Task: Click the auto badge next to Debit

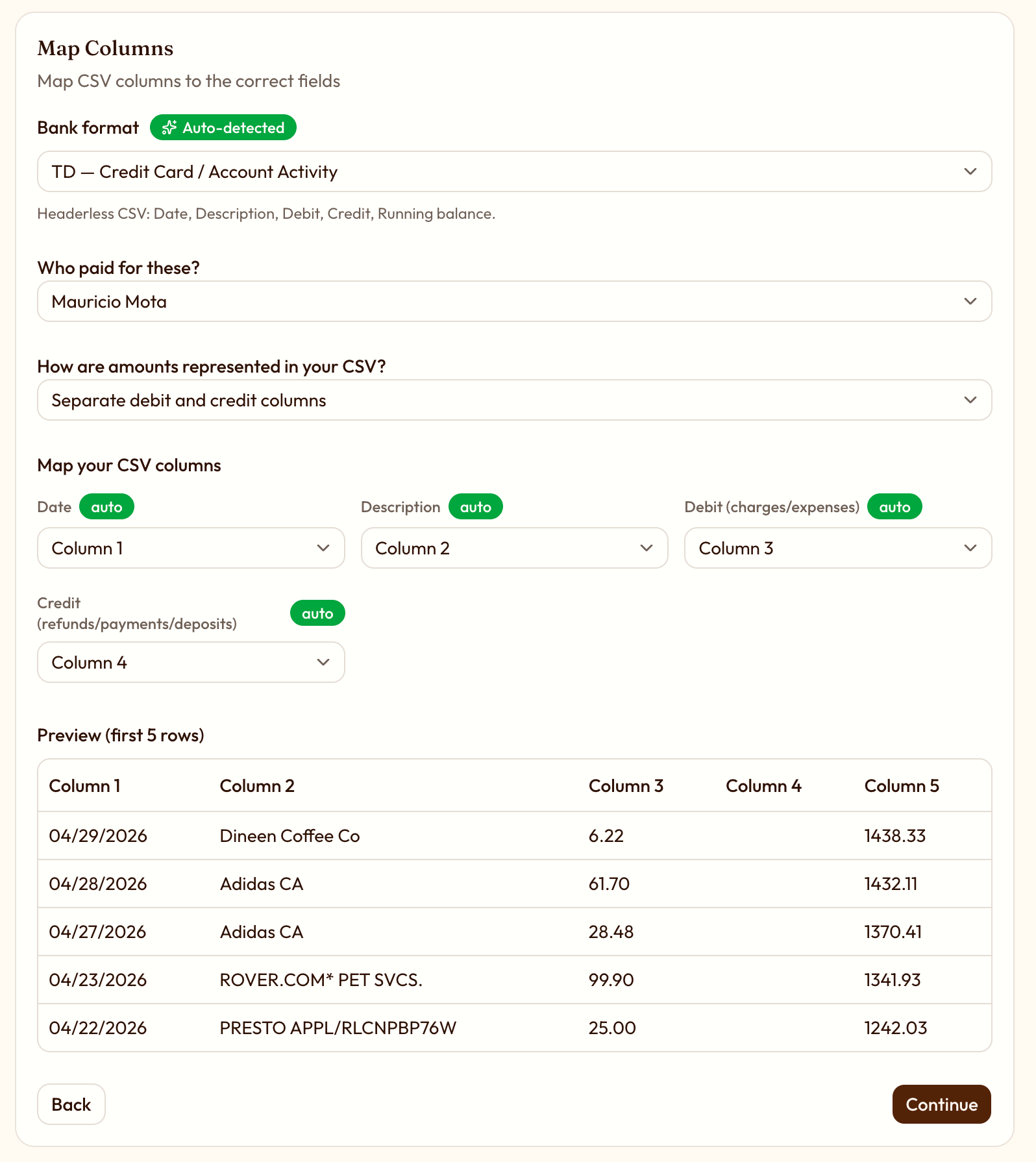Action: (894, 507)
